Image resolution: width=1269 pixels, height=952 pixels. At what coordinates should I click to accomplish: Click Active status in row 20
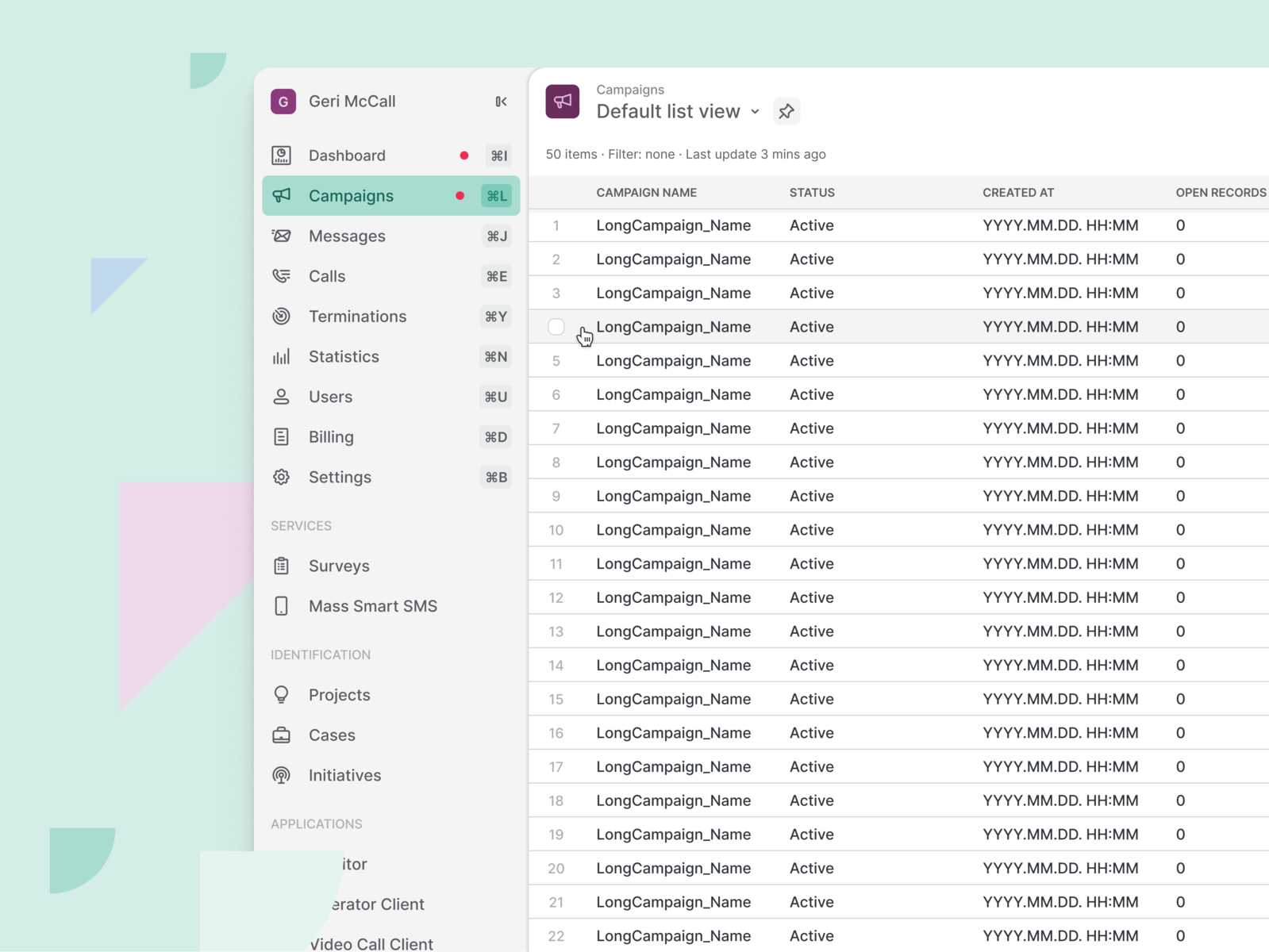(x=812, y=868)
